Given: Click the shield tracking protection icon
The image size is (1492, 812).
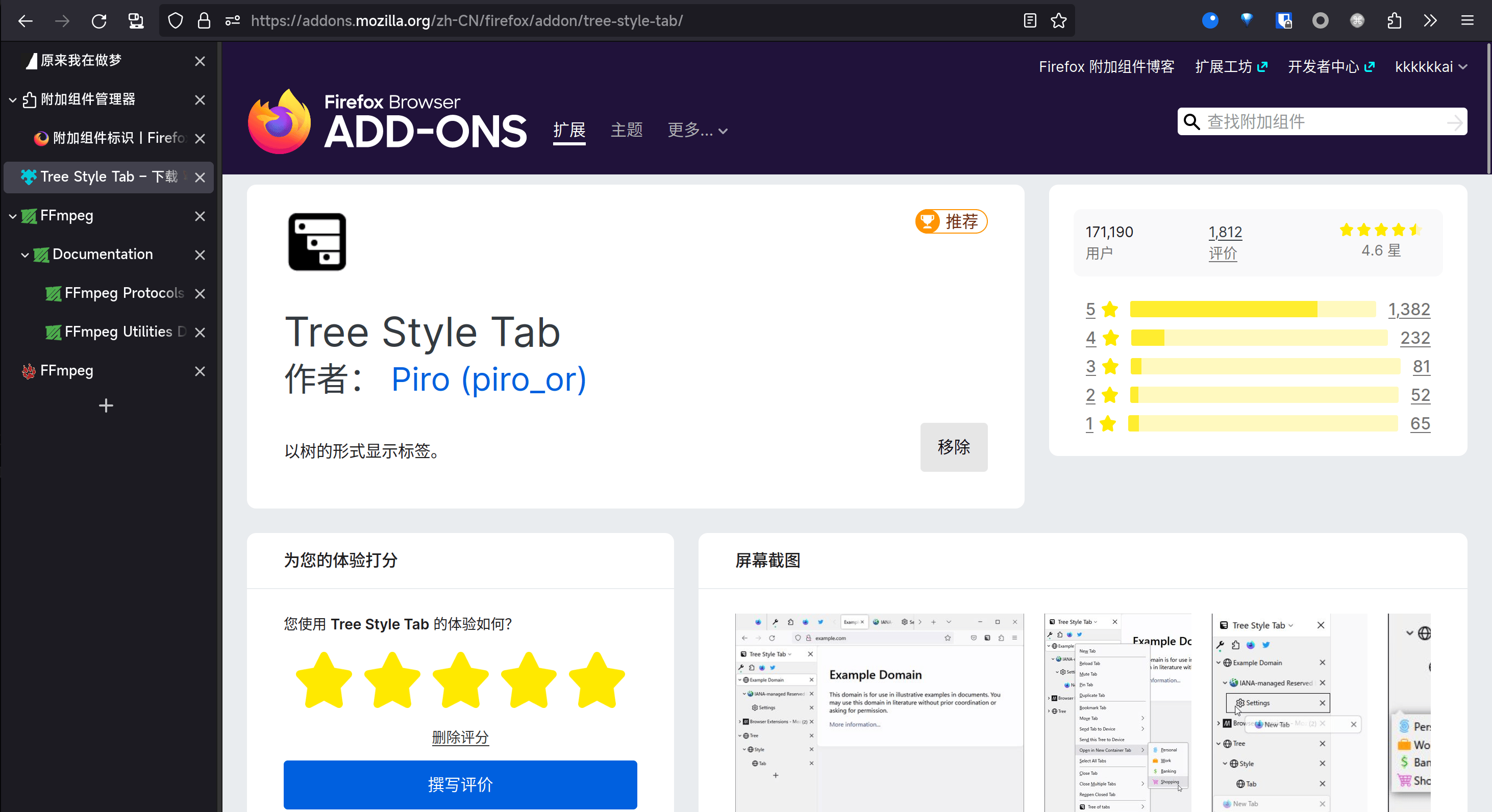Looking at the screenshot, I should click(176, 21).
